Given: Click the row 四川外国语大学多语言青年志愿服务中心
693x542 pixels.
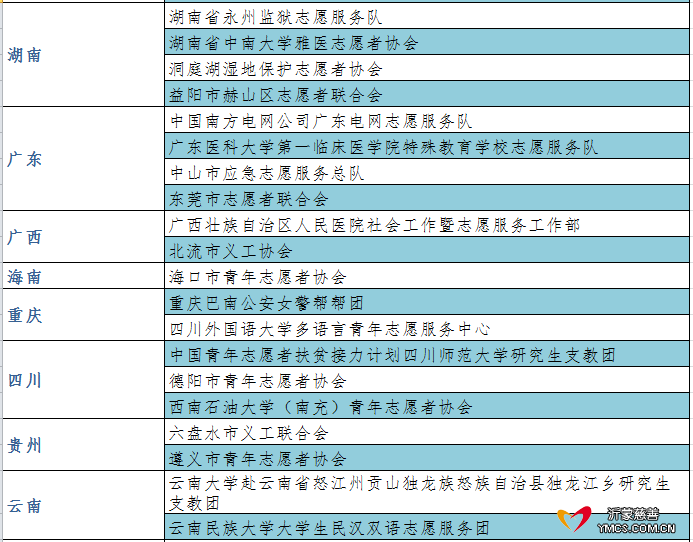Looking at the screenshot, I should point(427,328).
